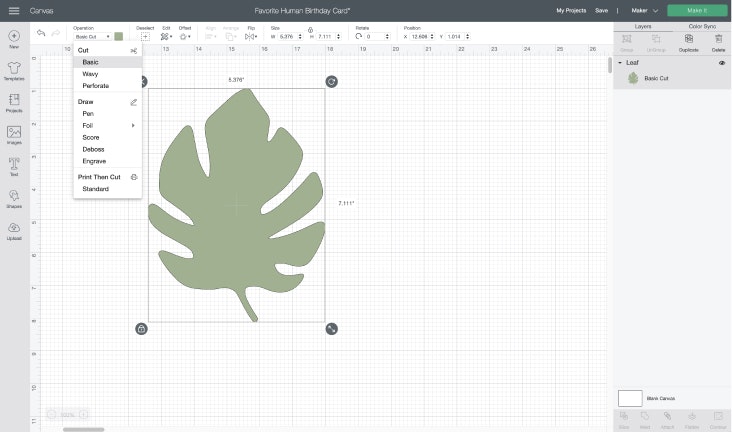Choose Deboss operation
Image resolution: width=732 pixels, height=432 pixels.
click(x=93, y=149)
